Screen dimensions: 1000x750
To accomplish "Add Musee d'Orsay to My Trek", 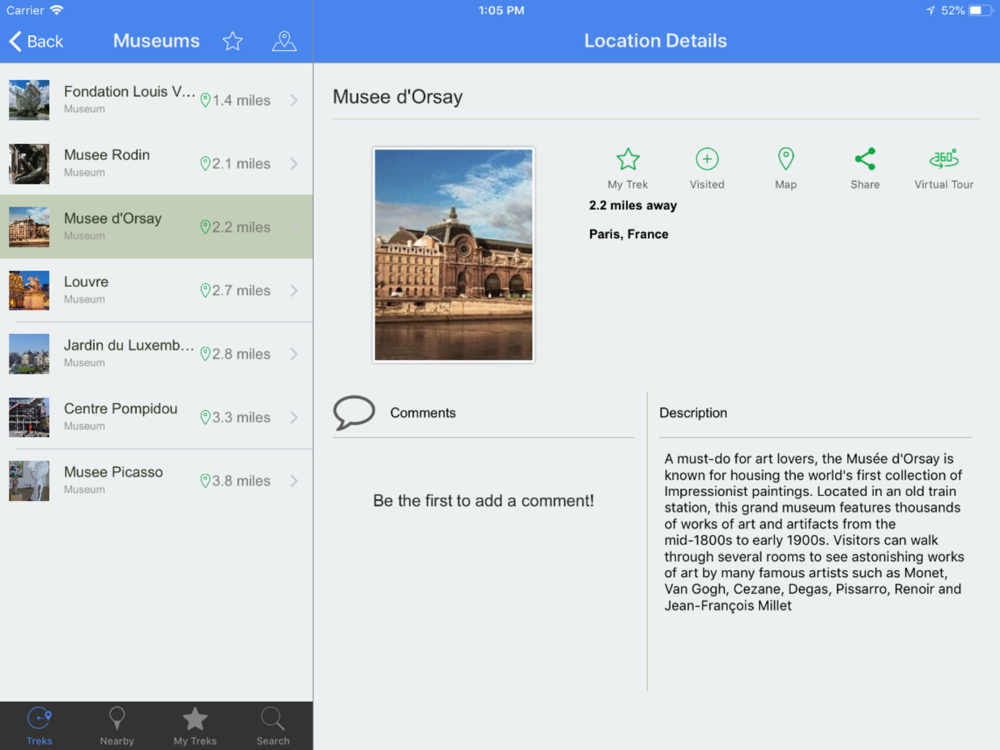I will point(628,168).
